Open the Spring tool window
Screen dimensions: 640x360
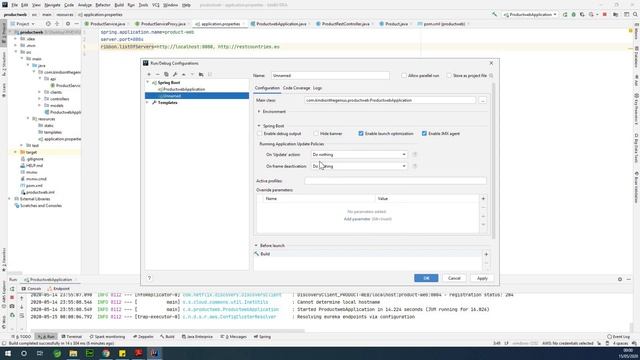coord(262,337)
